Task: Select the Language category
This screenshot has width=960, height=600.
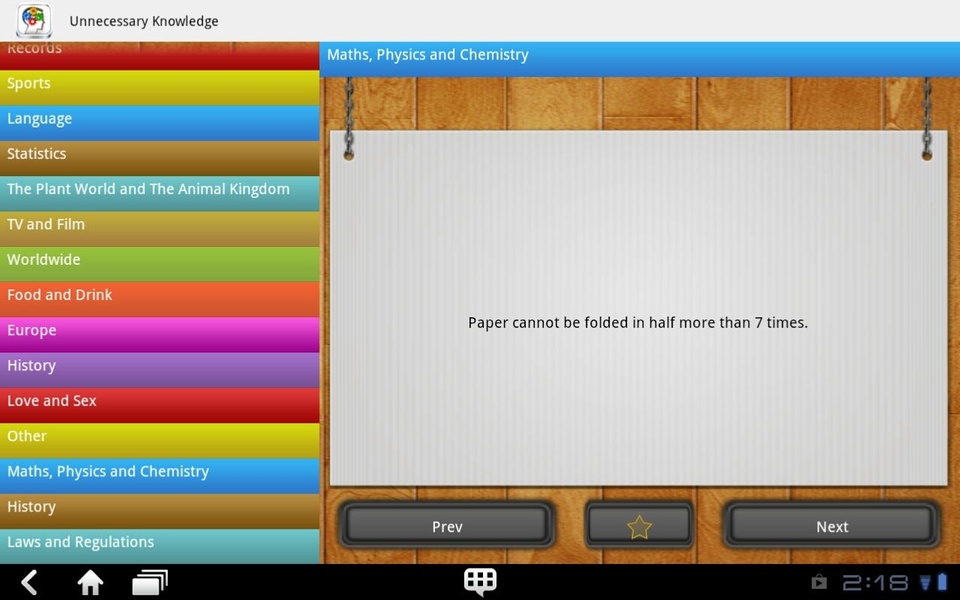Action: (x=160, y=123)
